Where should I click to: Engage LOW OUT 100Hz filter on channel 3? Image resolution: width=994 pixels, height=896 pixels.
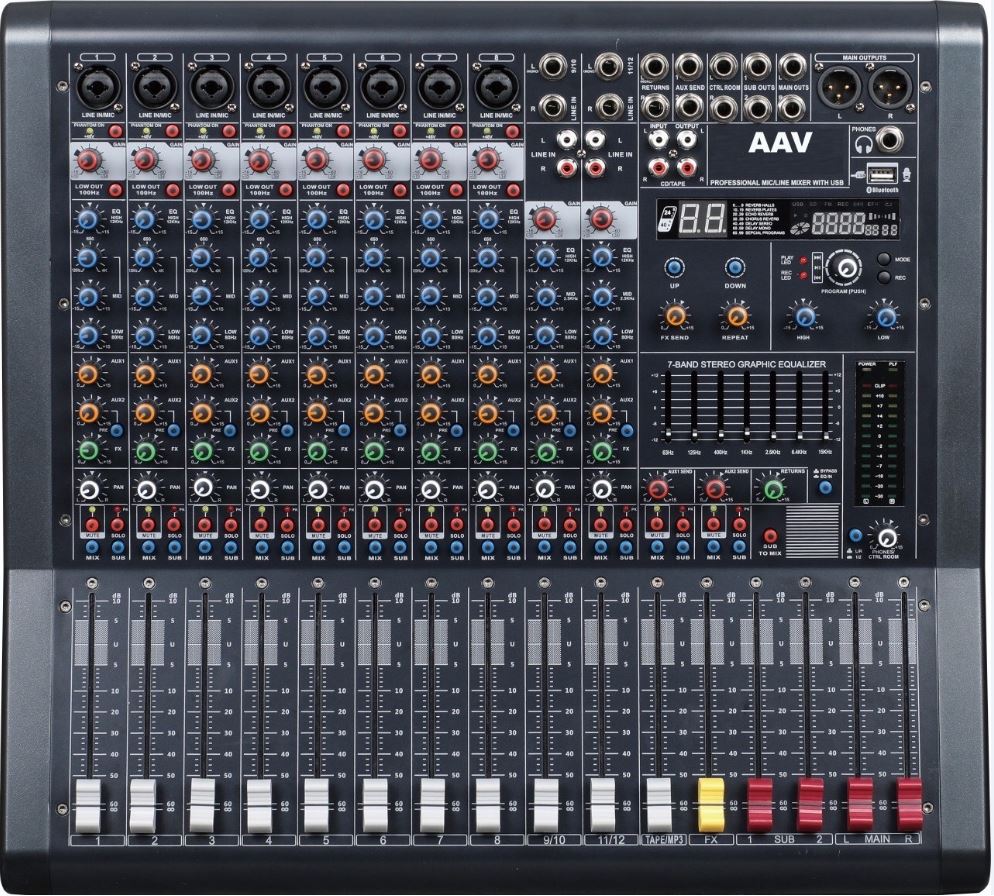tap(227, 189)
